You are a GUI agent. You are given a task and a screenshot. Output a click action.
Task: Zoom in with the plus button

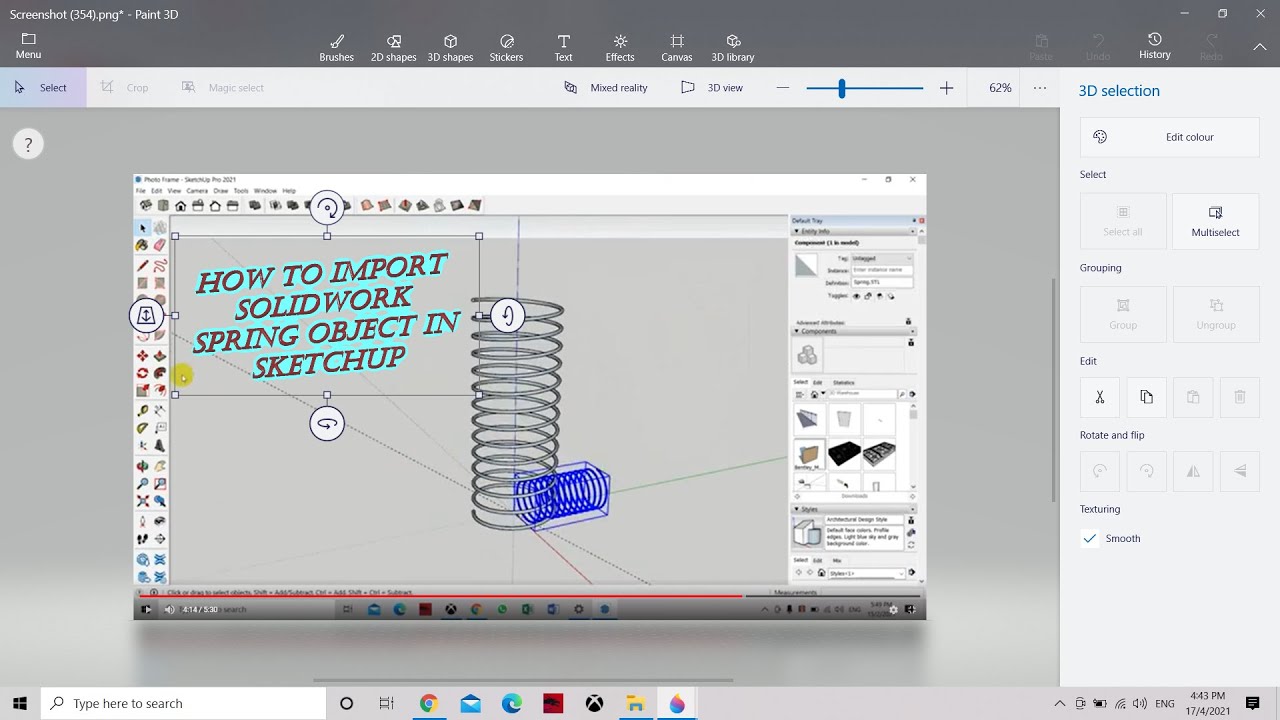point(946,88)
